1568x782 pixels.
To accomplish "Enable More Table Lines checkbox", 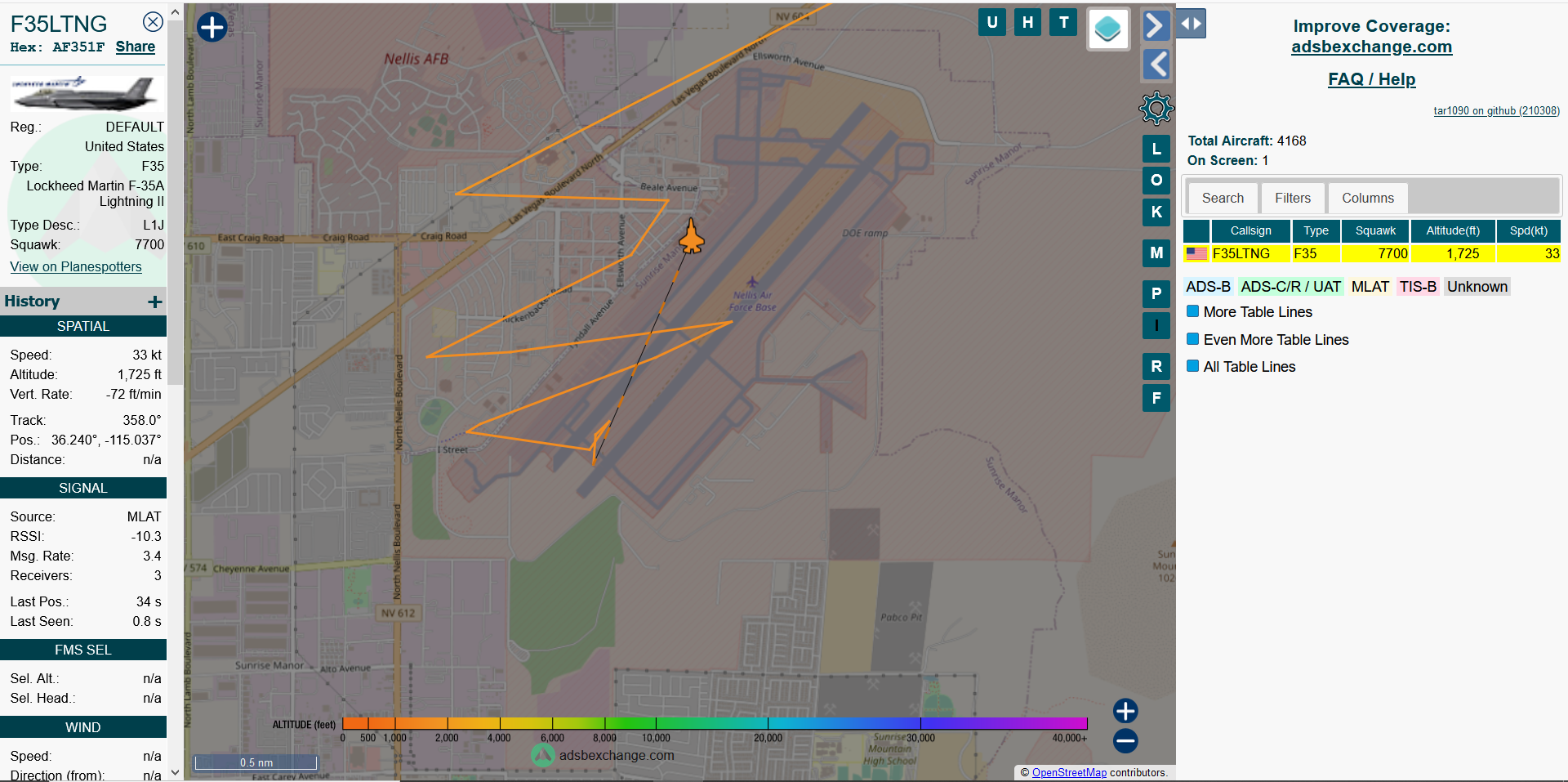I will coord(1192,311).
